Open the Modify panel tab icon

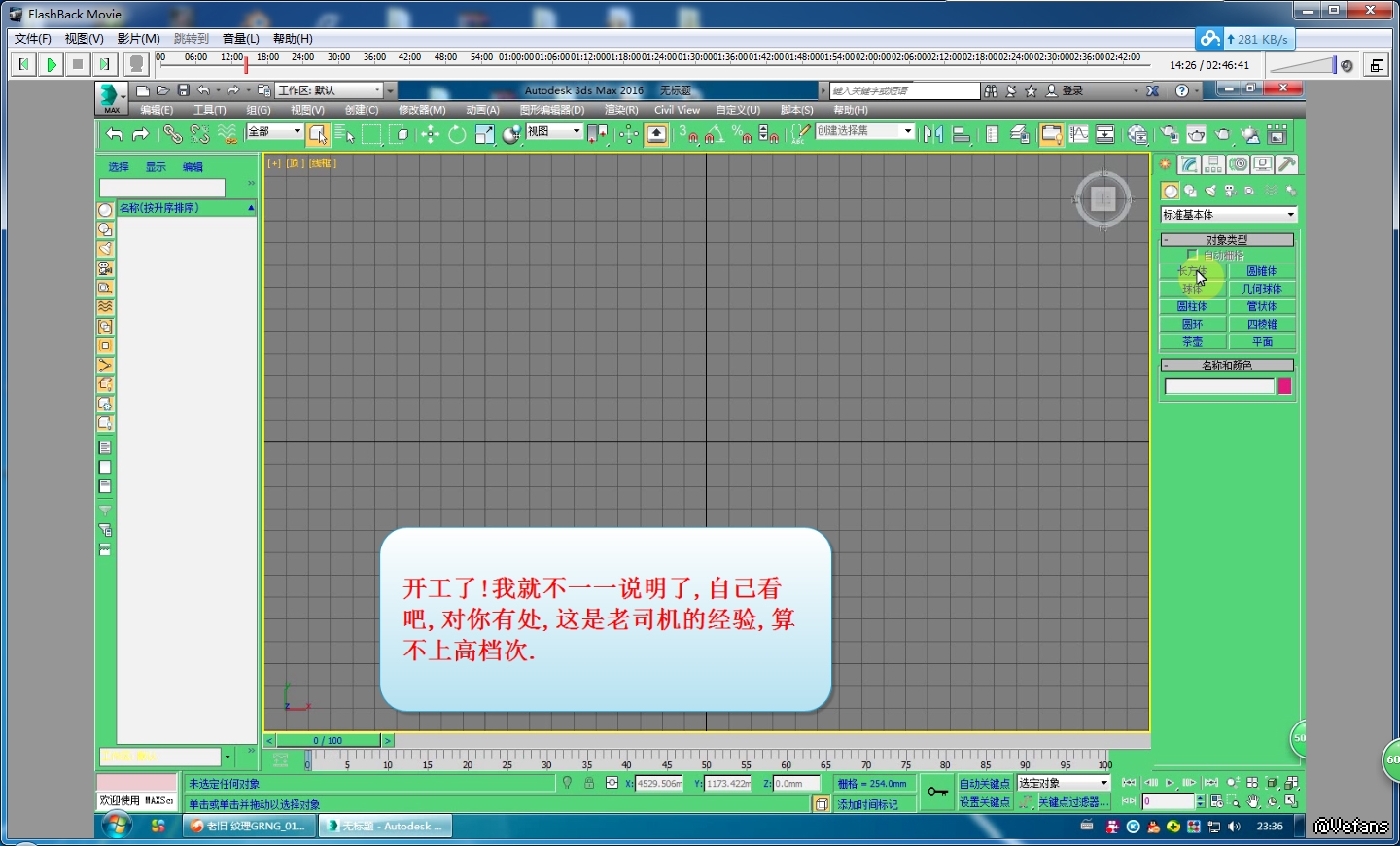[x=1189, y=164]
